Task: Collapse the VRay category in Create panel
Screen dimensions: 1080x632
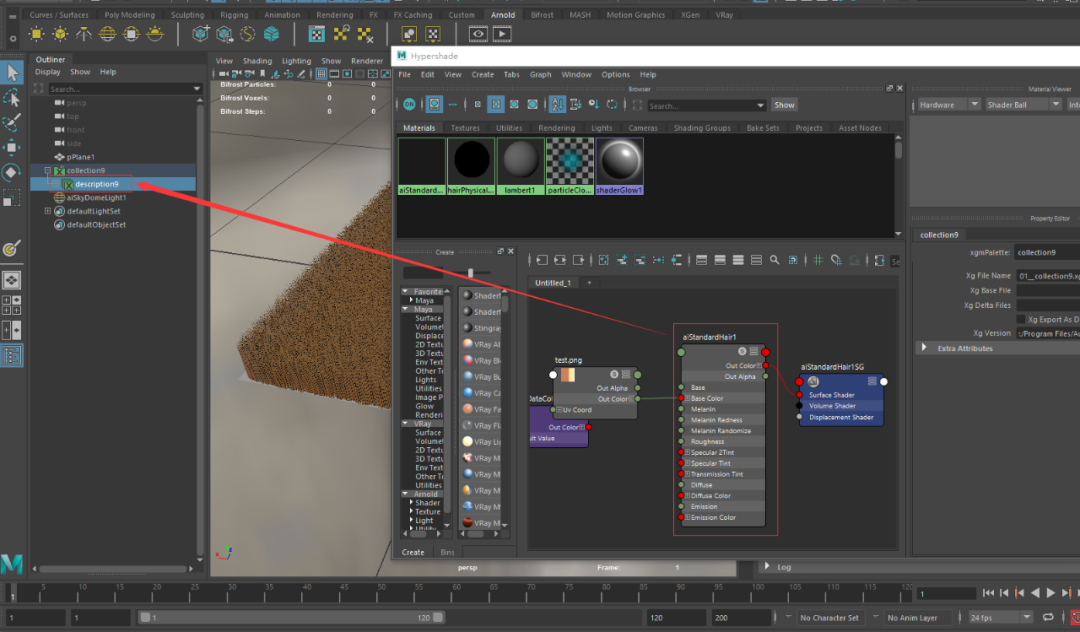Action: tap(405, 423)
